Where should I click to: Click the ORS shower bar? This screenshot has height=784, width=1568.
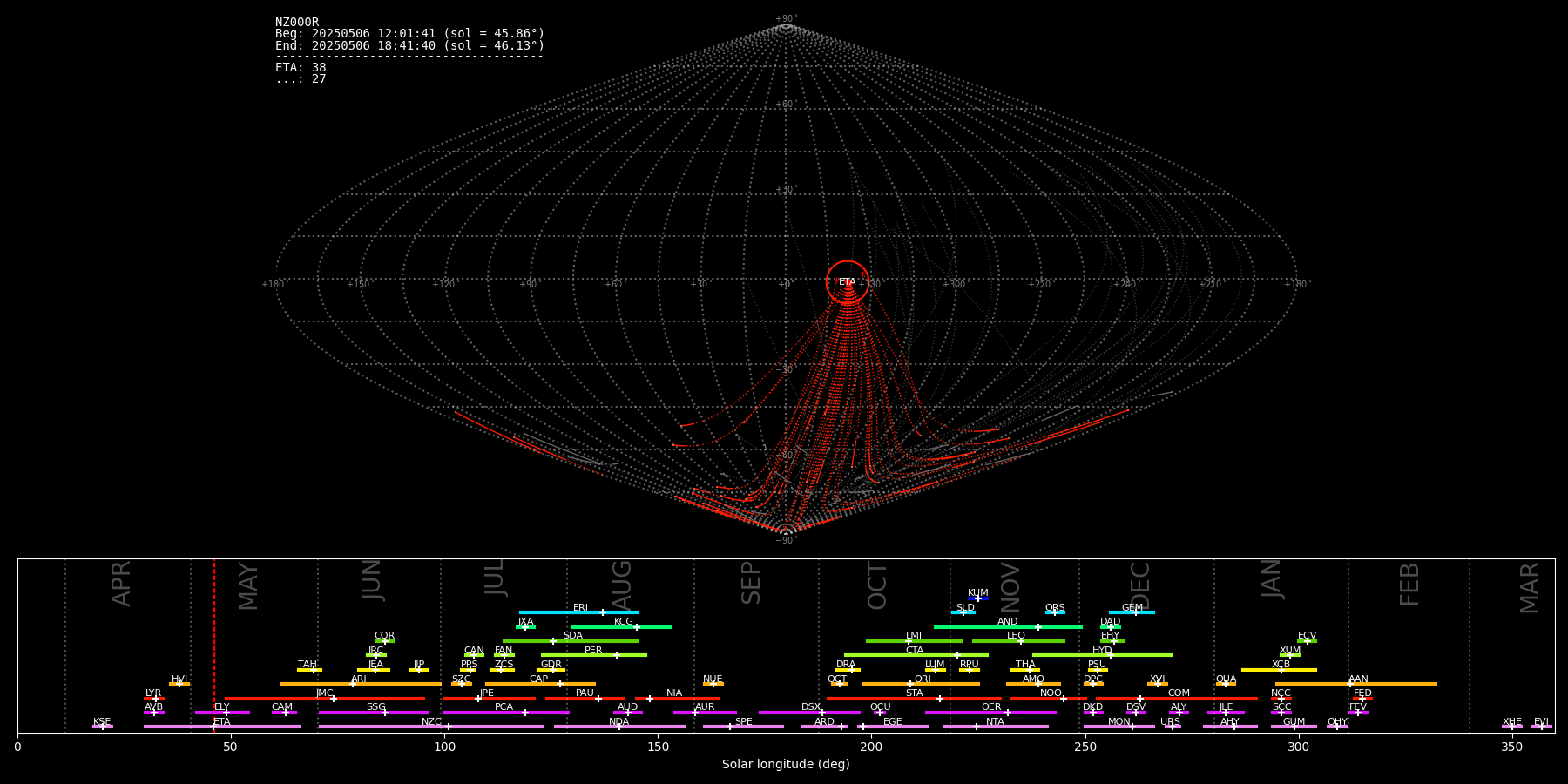1055,612
